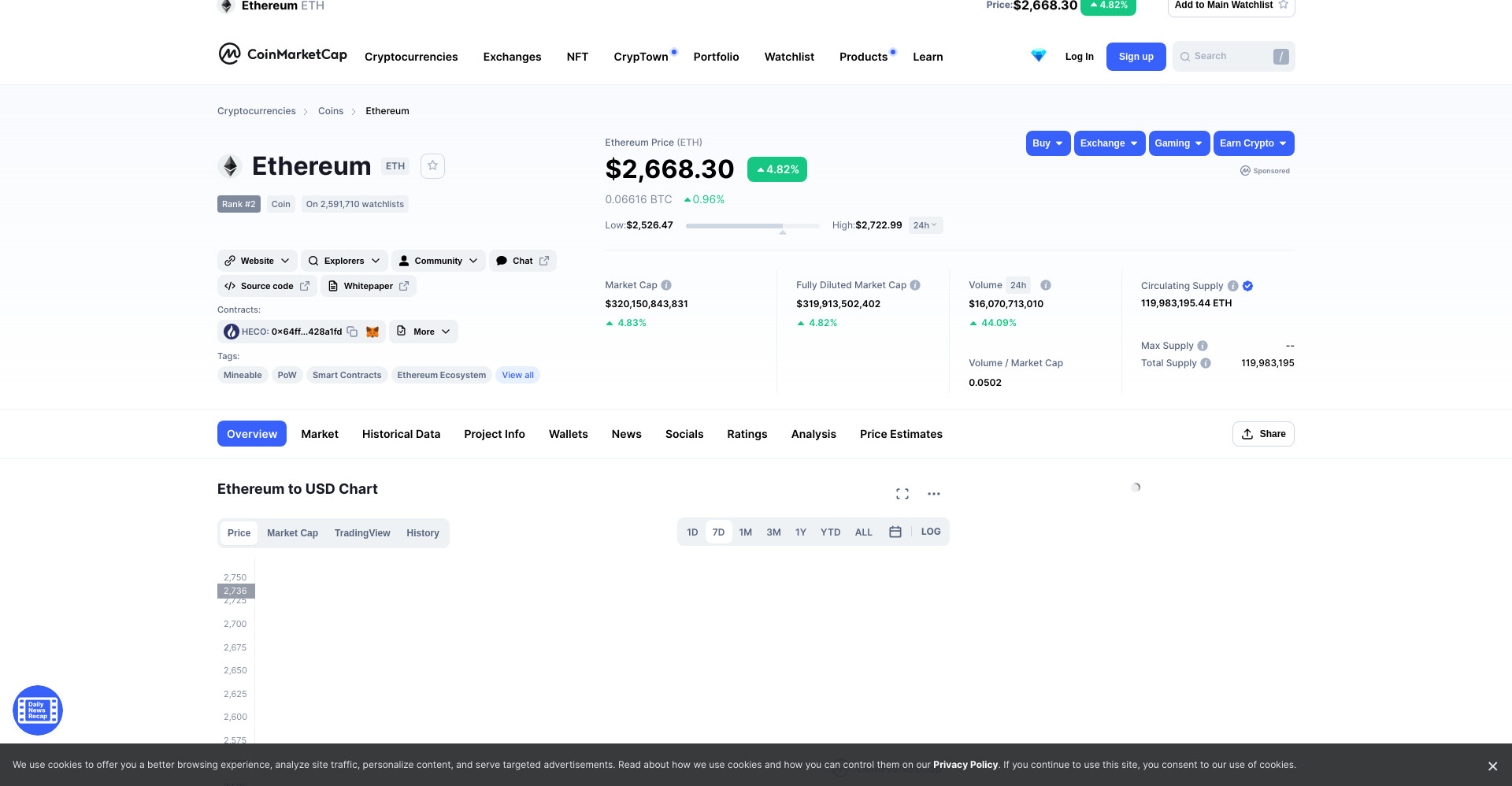
Task: Open the Earn Crypto dropdown
Action: point(1254,143)
